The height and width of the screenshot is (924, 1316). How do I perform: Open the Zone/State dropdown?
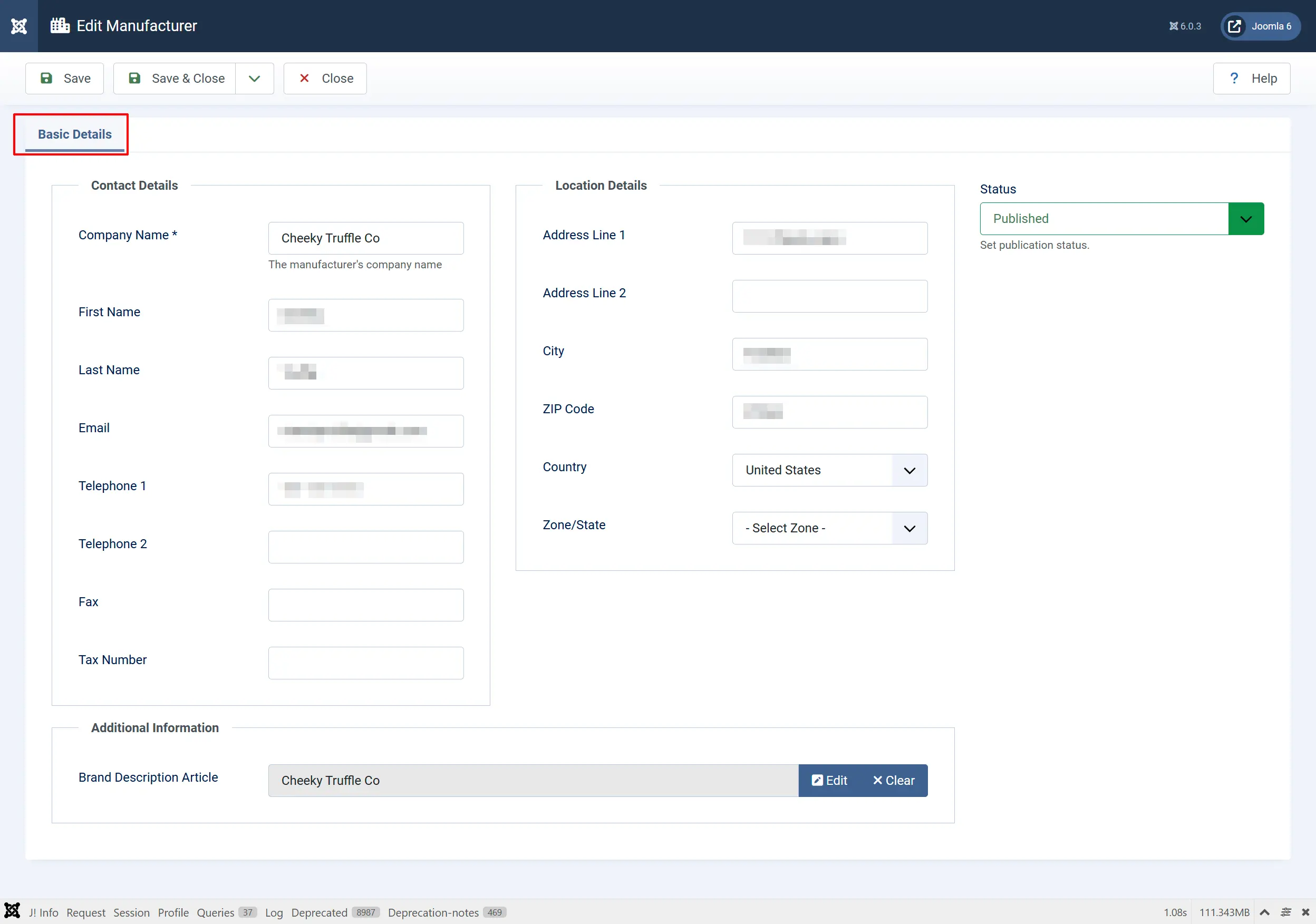829,528
